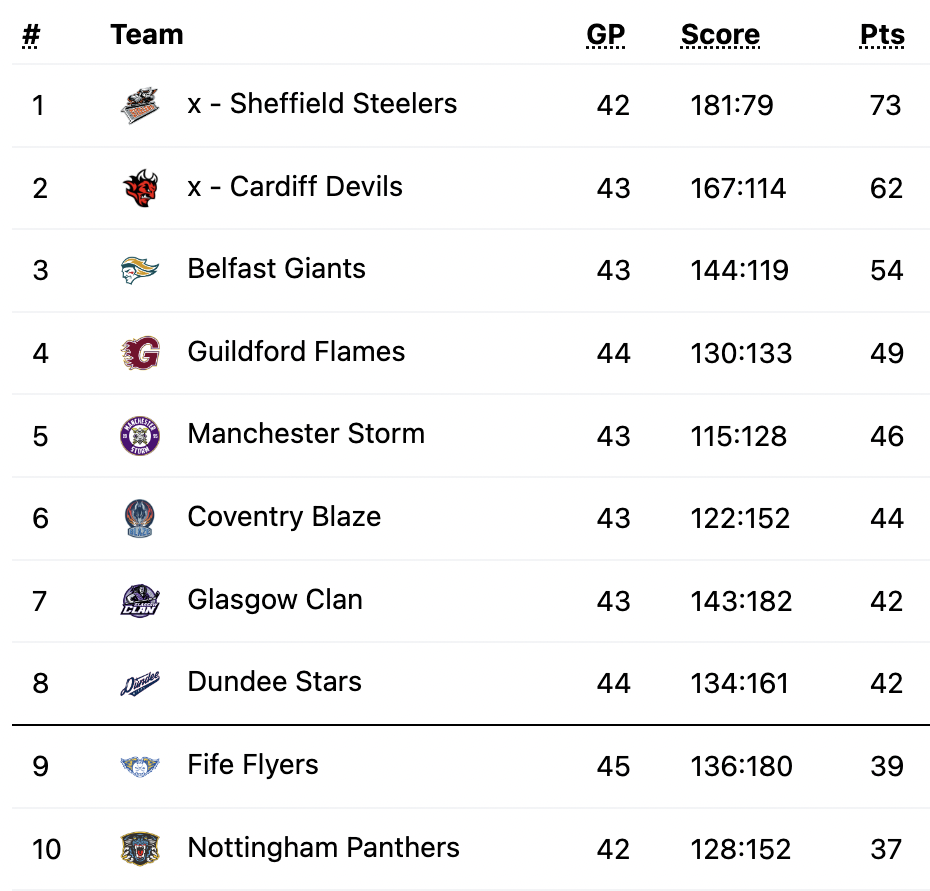Sort standings by the Pts column header
Viewport: 930px width, 891px height.
[882, 34]
